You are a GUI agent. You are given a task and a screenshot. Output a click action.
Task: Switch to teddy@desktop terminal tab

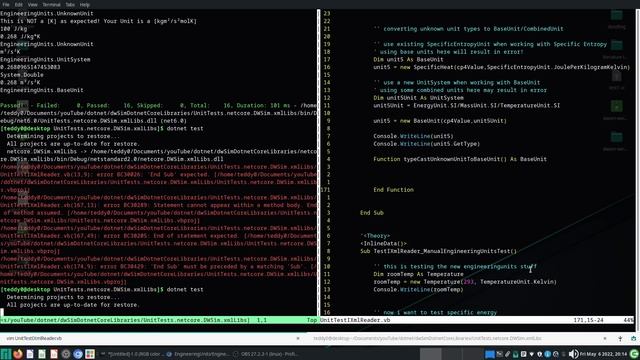pos(459,338)
